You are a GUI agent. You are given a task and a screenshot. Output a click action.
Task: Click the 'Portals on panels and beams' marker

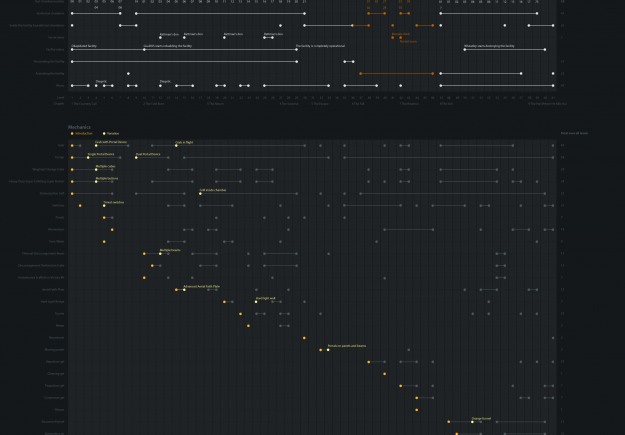pos(328,350)
